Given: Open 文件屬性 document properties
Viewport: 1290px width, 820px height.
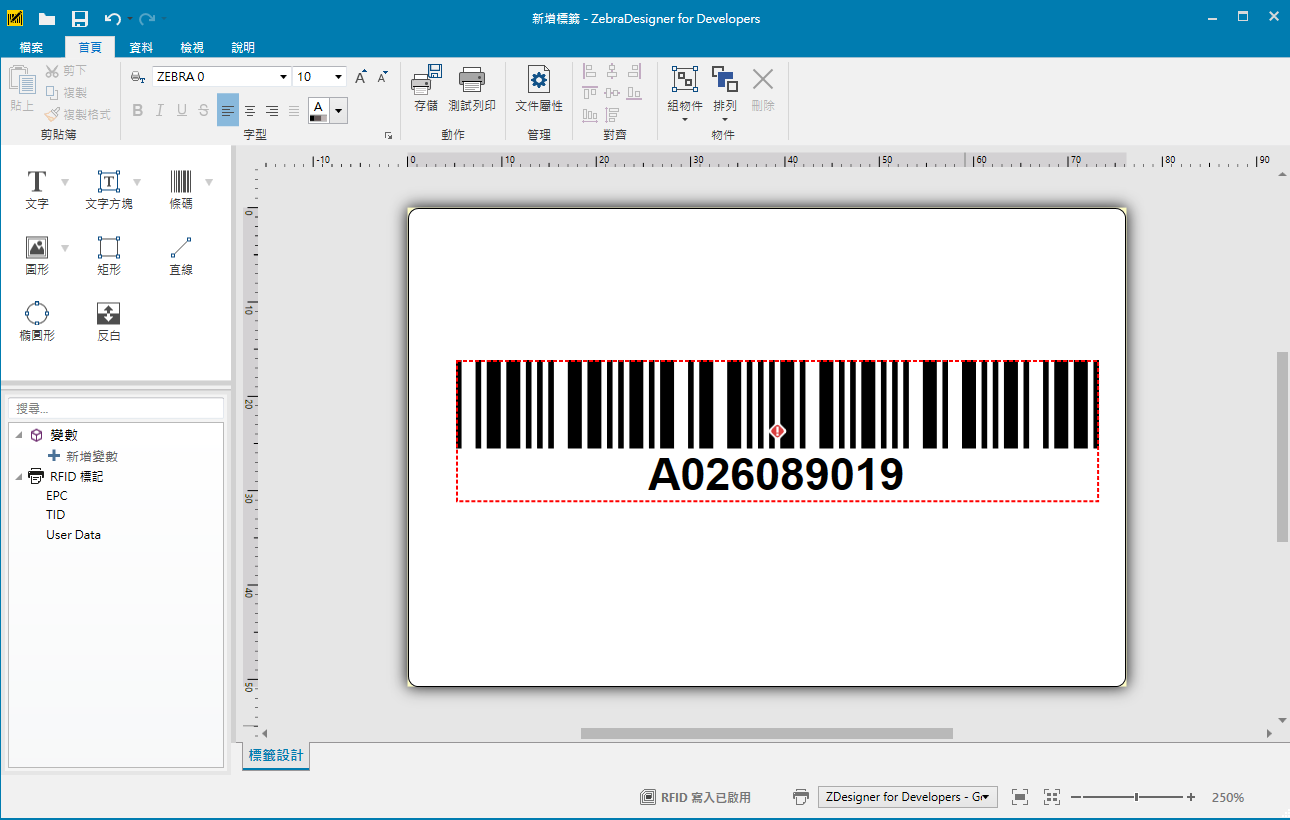Looking at the screenshot, I should tap(539, 88).
